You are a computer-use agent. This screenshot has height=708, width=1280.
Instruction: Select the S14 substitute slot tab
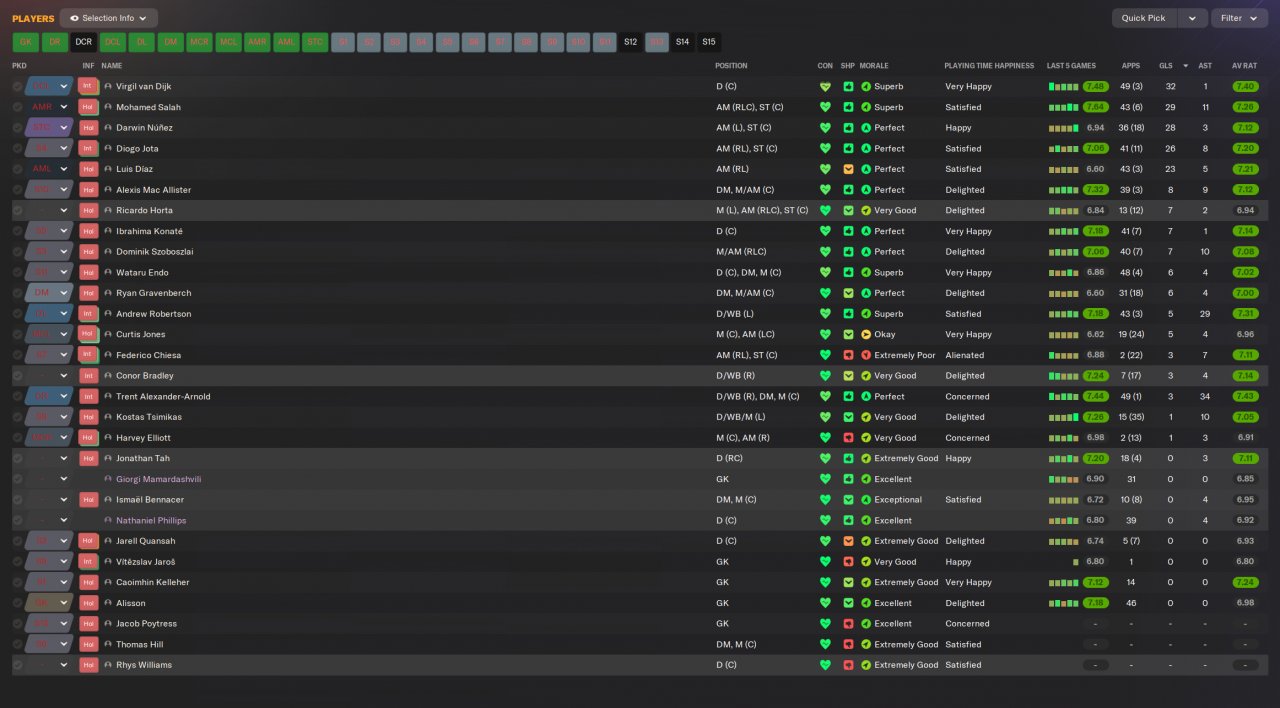click(x=682, y=42)
